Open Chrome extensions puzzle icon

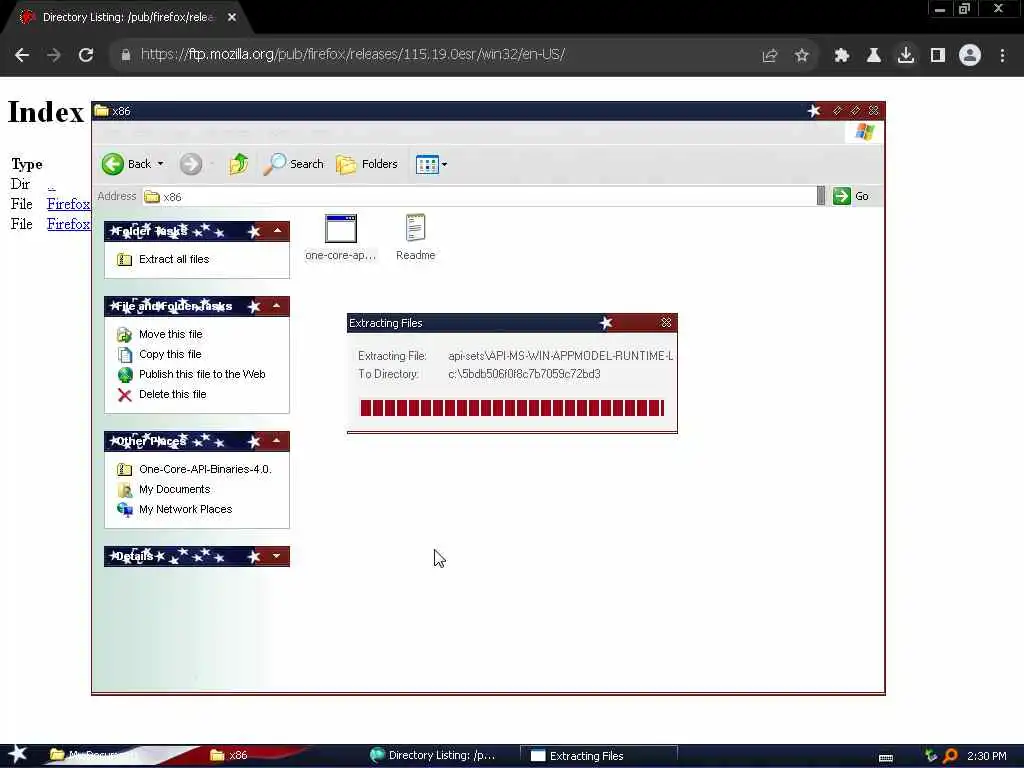point(841,56)
